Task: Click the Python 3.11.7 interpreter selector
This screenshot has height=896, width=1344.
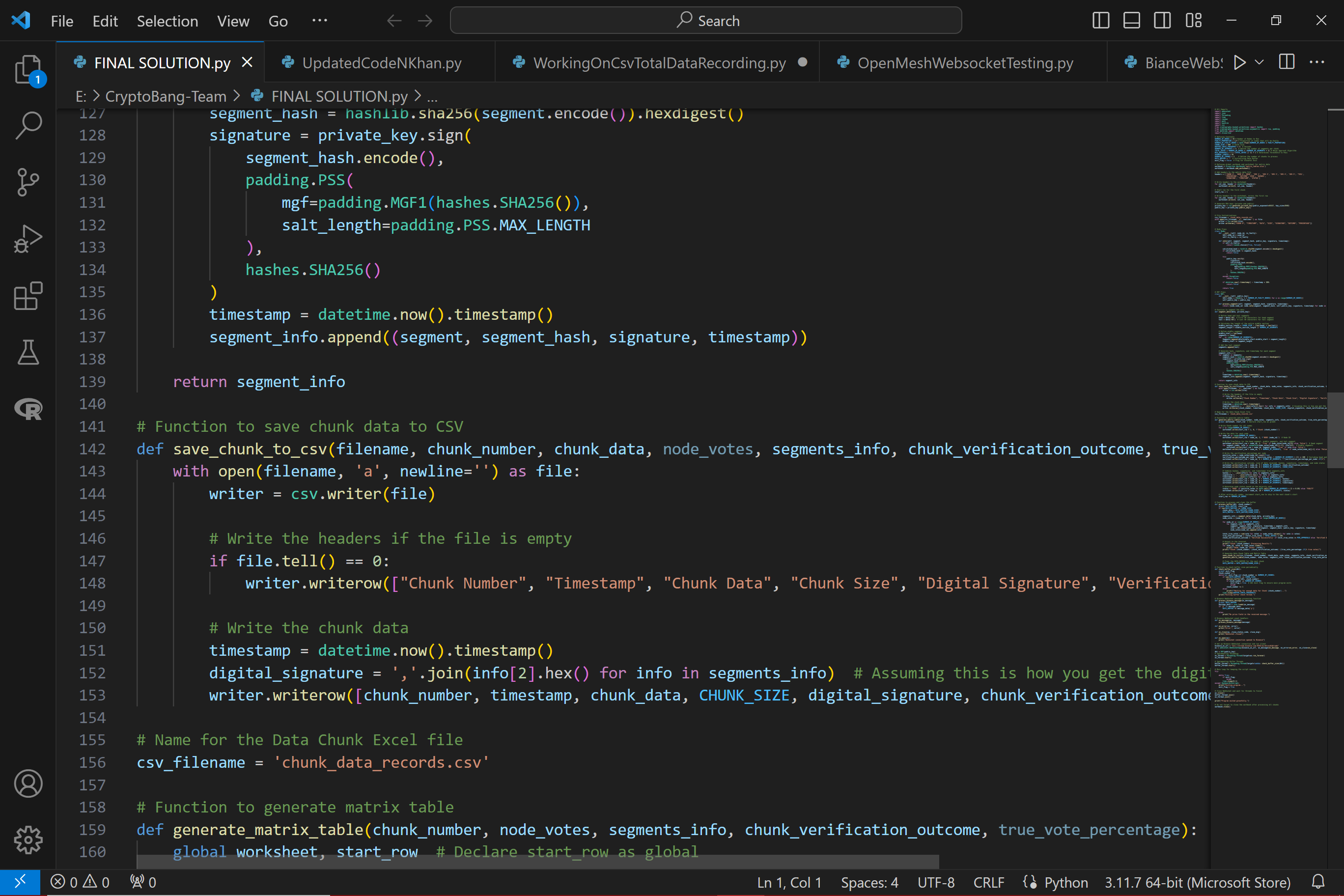Action: [x=1197, y=882]
